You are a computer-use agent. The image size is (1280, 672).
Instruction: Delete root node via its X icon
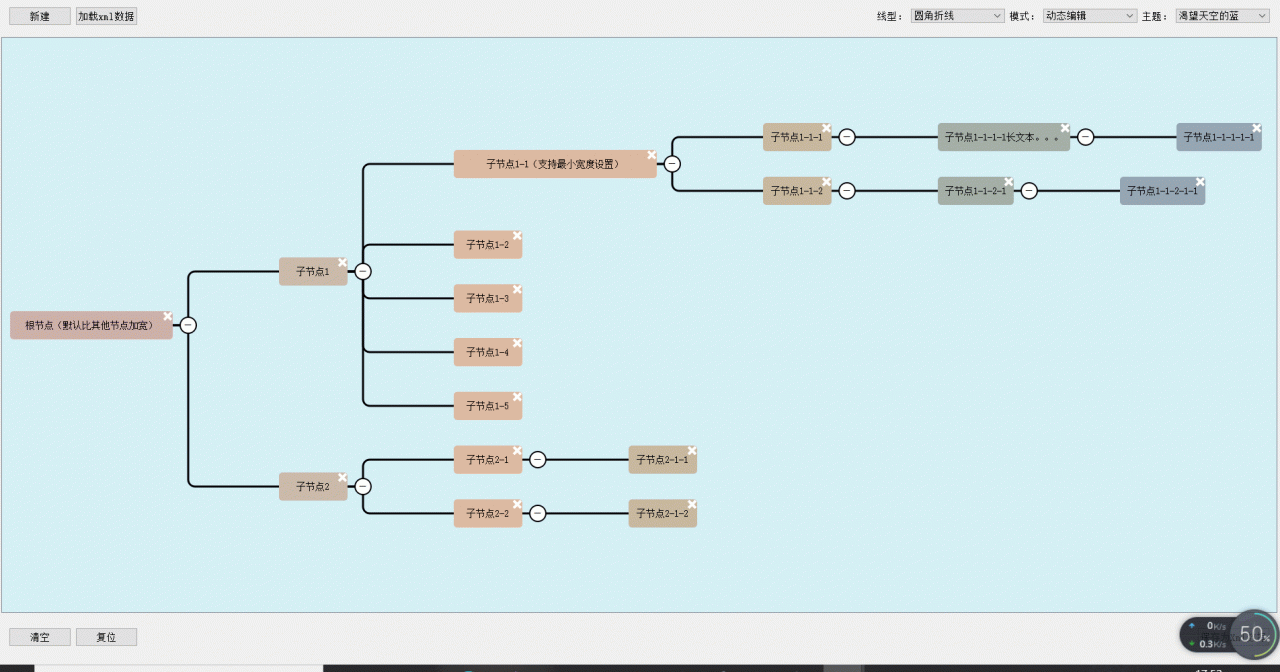click(168, 316)
